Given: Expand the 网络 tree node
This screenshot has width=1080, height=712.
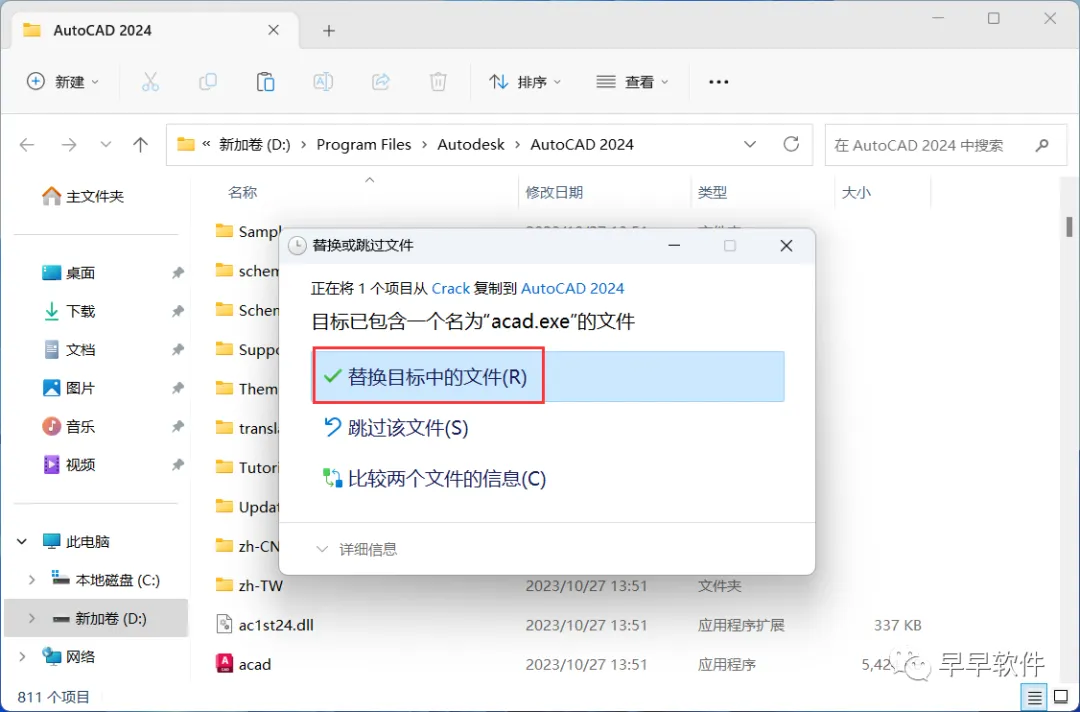Looking at the screenshot, I should (22, 657).
